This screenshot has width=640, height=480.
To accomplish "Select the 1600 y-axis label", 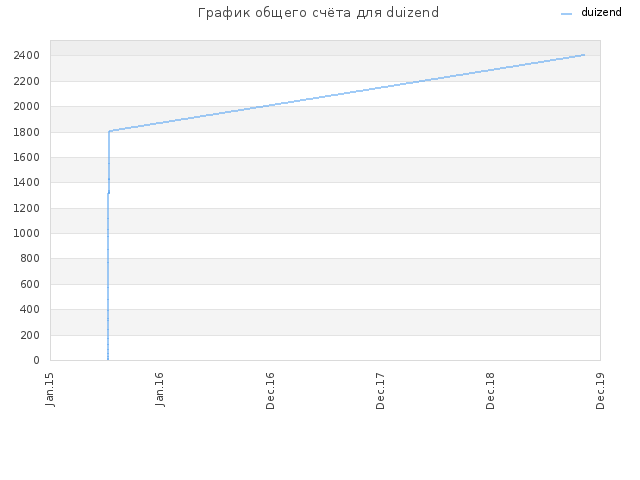I will pos(27,157).
